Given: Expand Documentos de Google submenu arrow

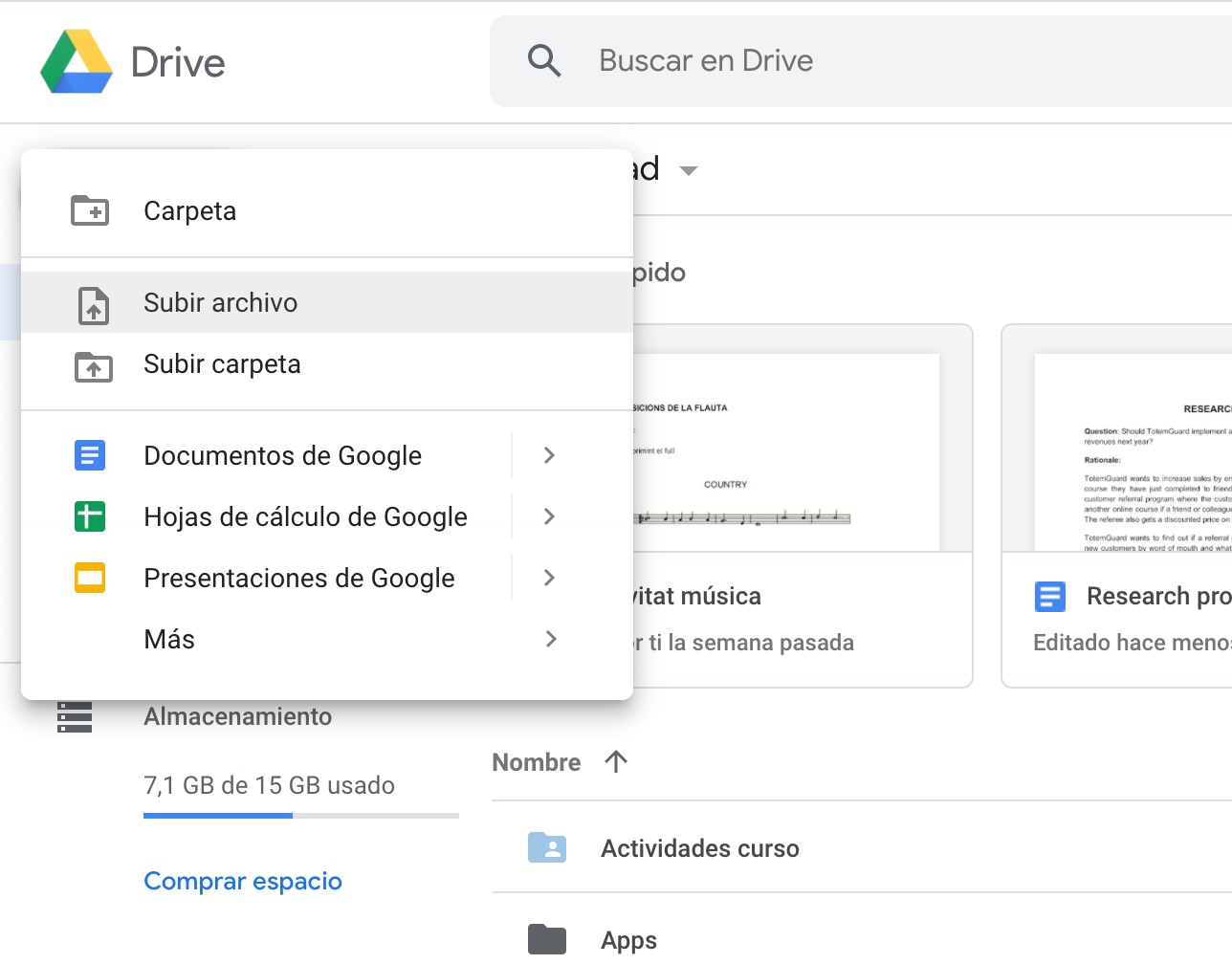Looking at the screenshot, I should coord(549,455).
